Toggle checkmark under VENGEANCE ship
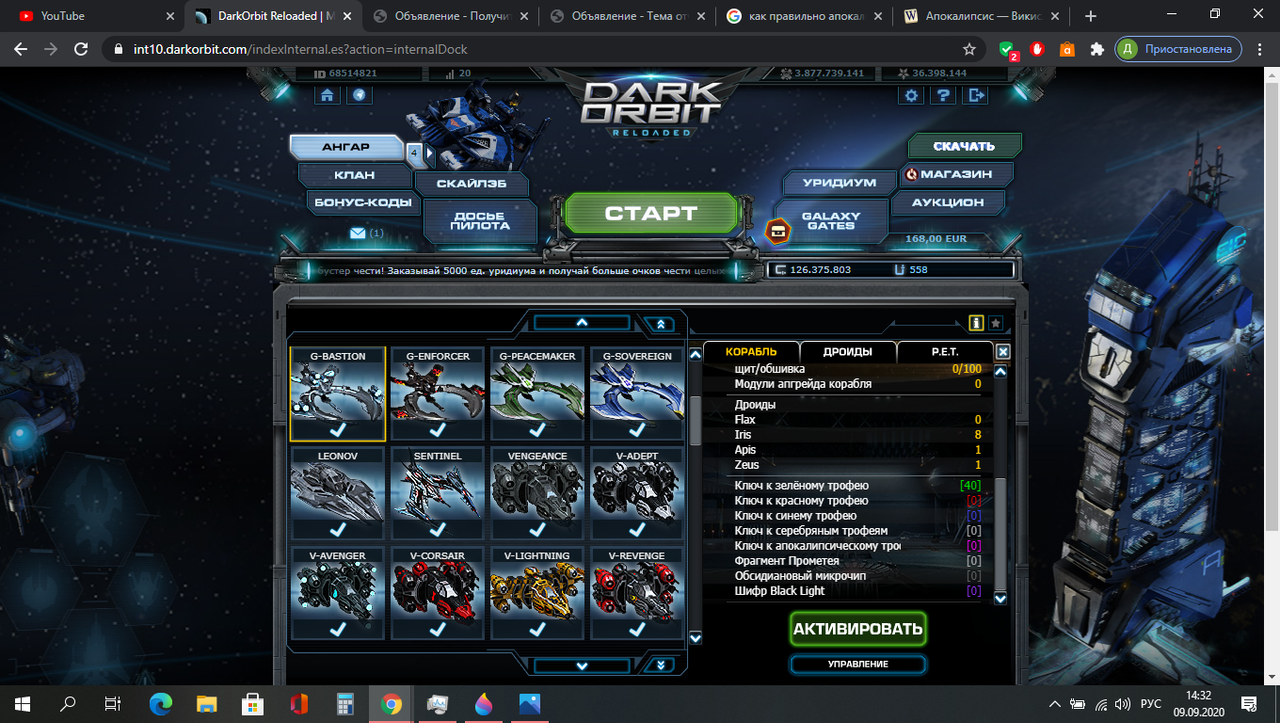Screen dimensions: 1280x723 coord(537,529)
